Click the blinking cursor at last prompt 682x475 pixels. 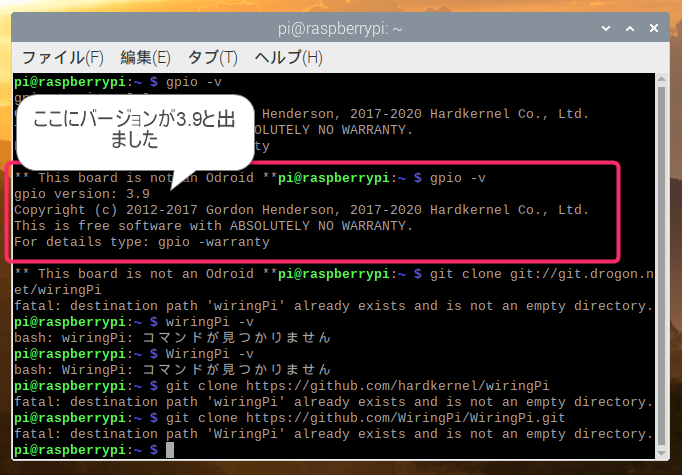[169, 450]
